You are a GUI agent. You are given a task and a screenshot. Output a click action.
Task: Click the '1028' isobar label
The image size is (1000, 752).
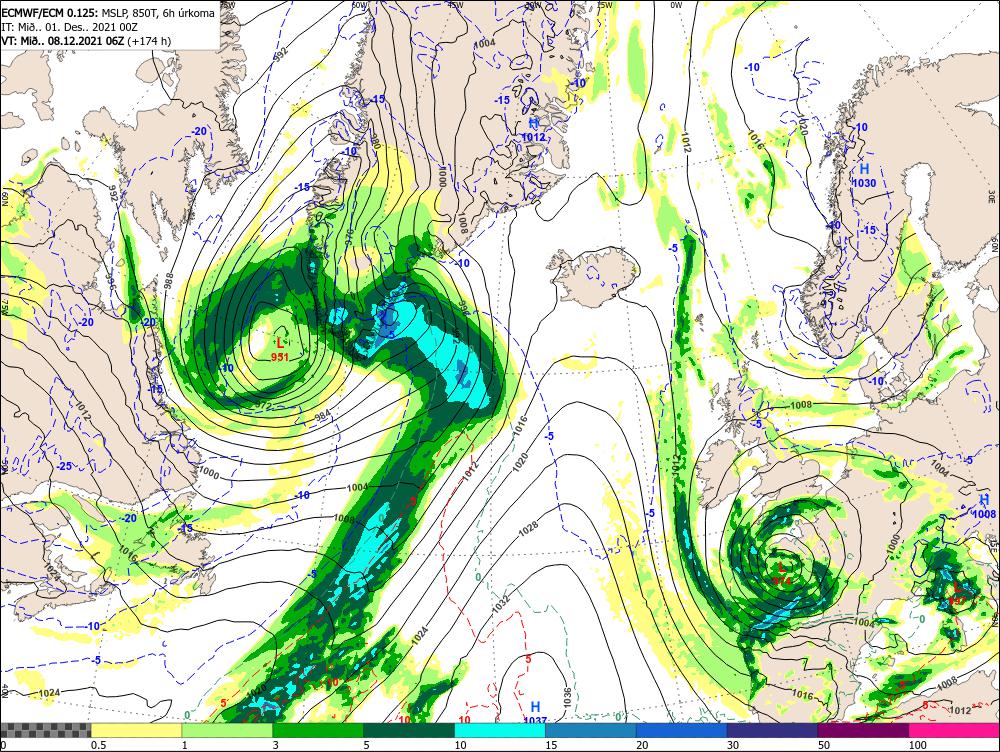point(528,527)
